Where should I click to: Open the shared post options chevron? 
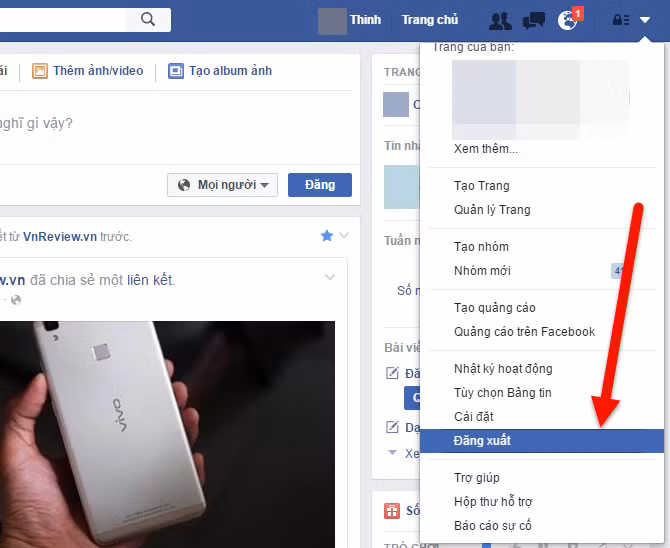coord(330,277)
